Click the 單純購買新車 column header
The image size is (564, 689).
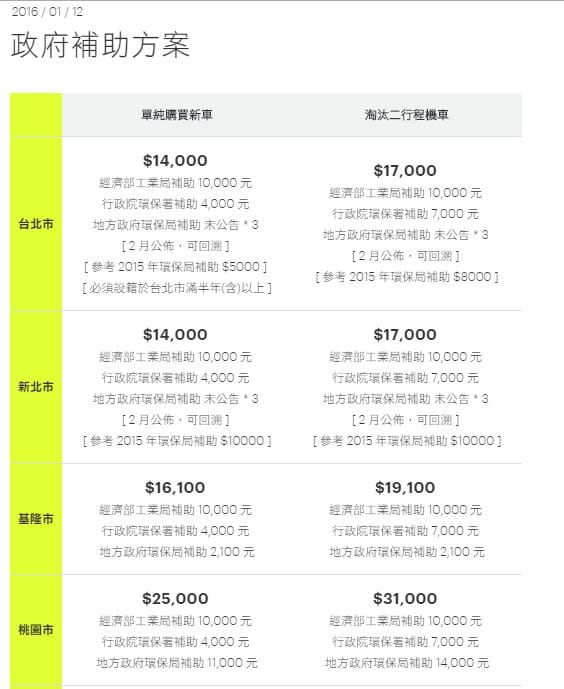[x=177, y=115]
